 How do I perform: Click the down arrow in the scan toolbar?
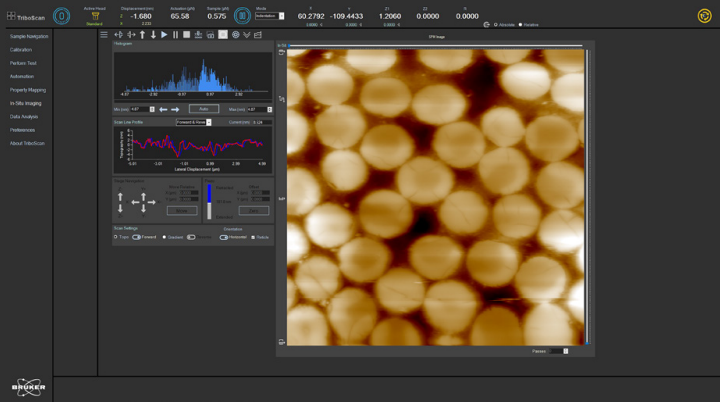coord(153,34)
